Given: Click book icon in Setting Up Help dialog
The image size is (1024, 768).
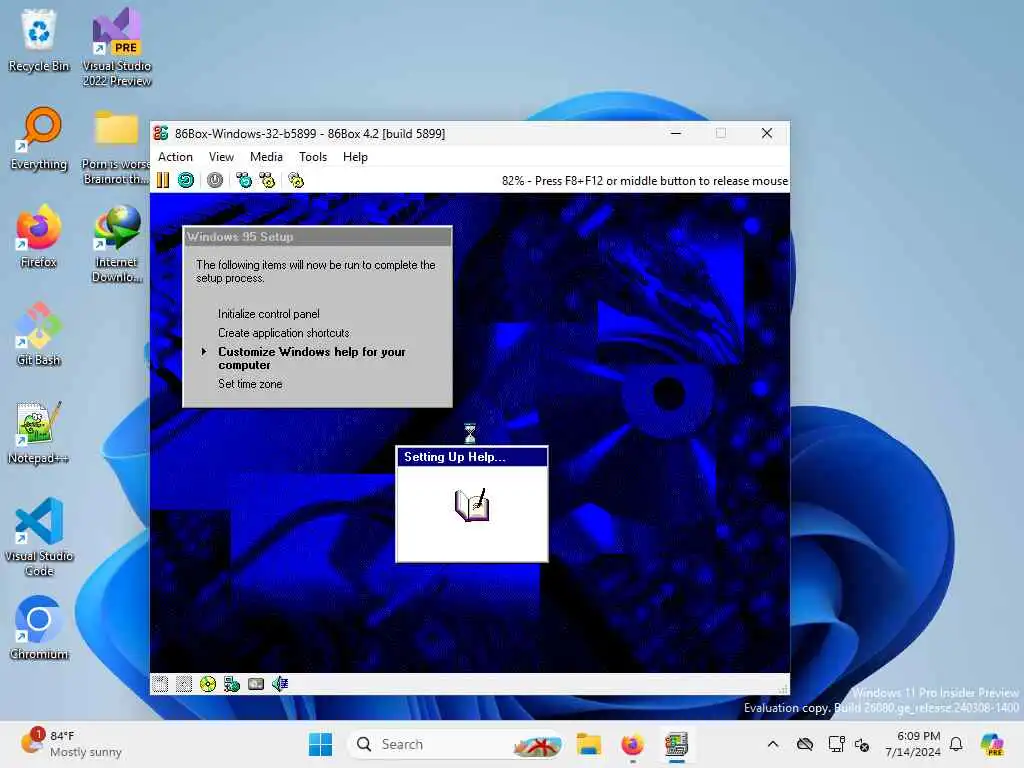Looking at the screenshot, I should click(x=472, y=505).
